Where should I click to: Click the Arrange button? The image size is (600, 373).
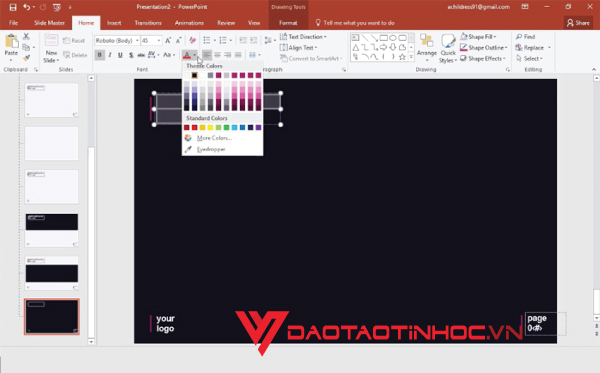[427, 48]
